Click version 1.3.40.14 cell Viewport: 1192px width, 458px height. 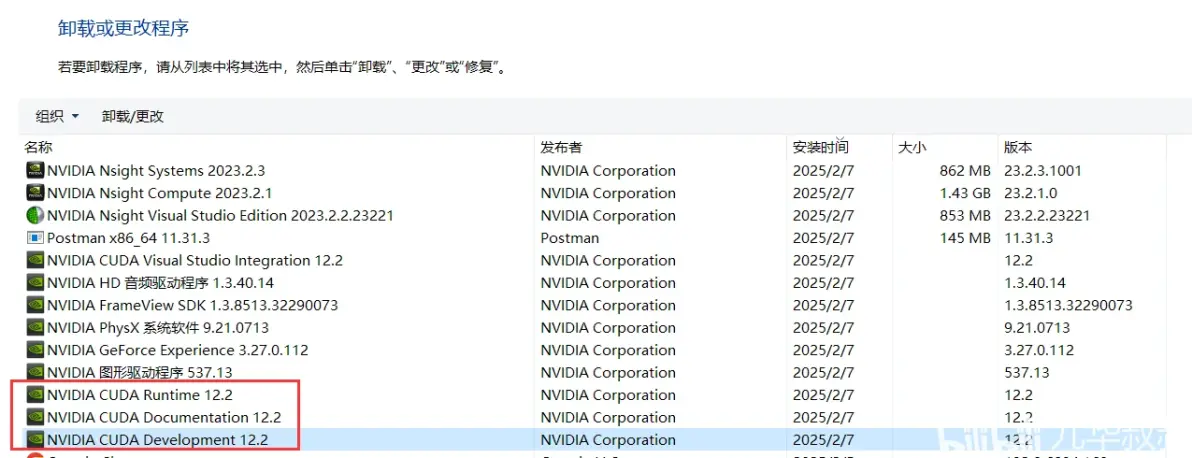tap(1034, 283)
